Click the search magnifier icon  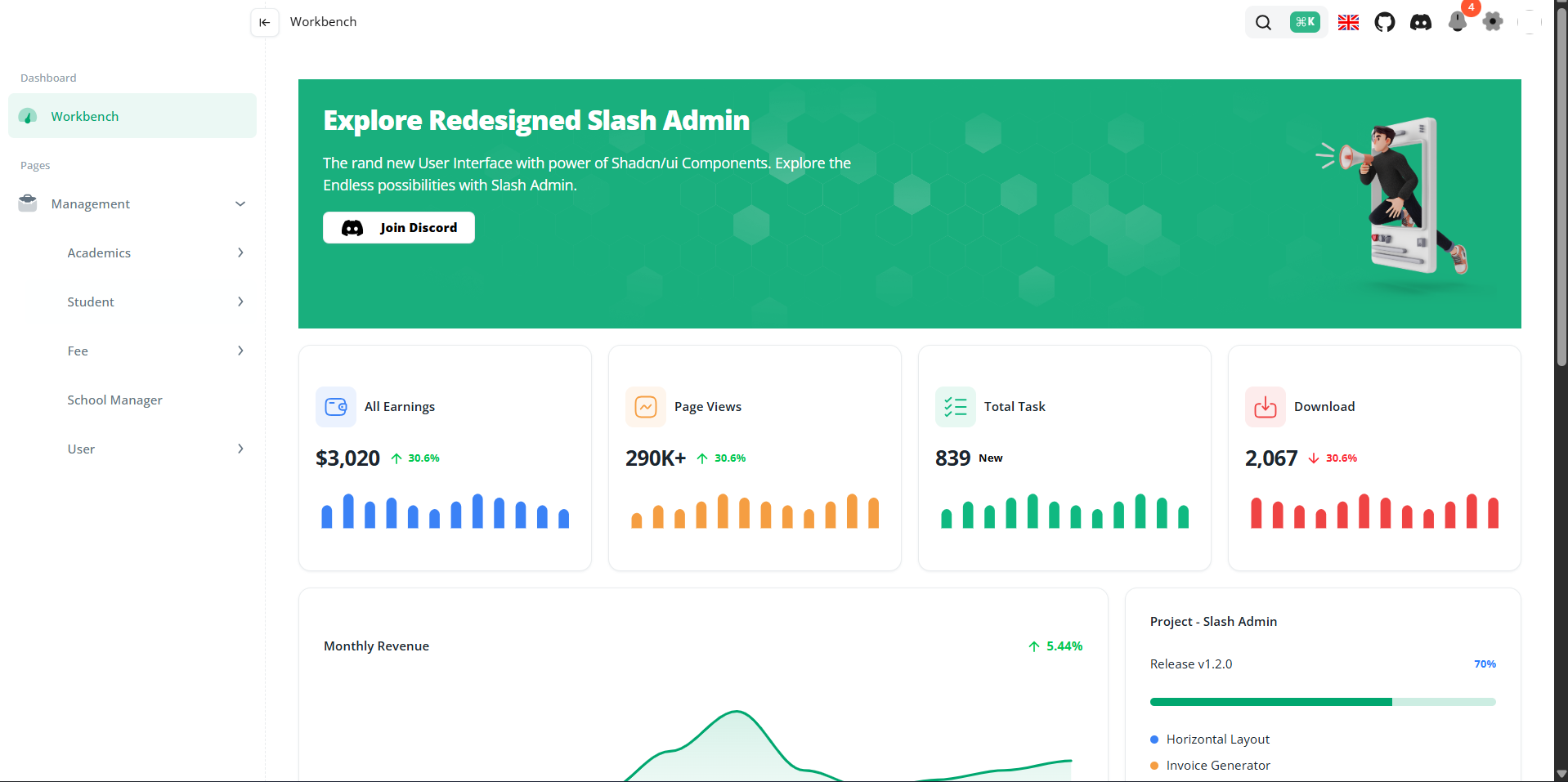(1263, 23)
